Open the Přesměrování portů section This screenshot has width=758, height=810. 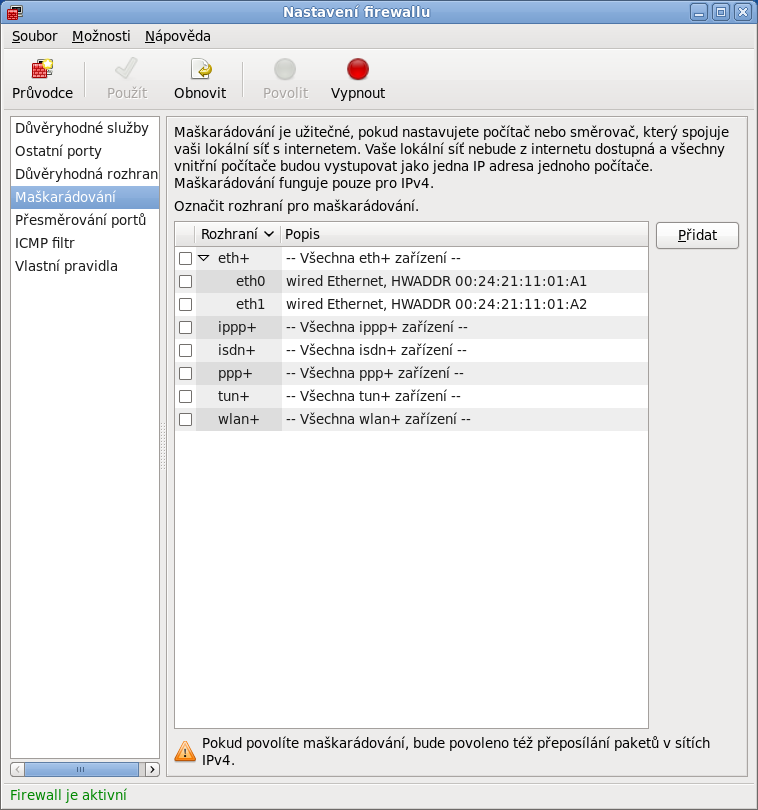(x=85, y=220)
